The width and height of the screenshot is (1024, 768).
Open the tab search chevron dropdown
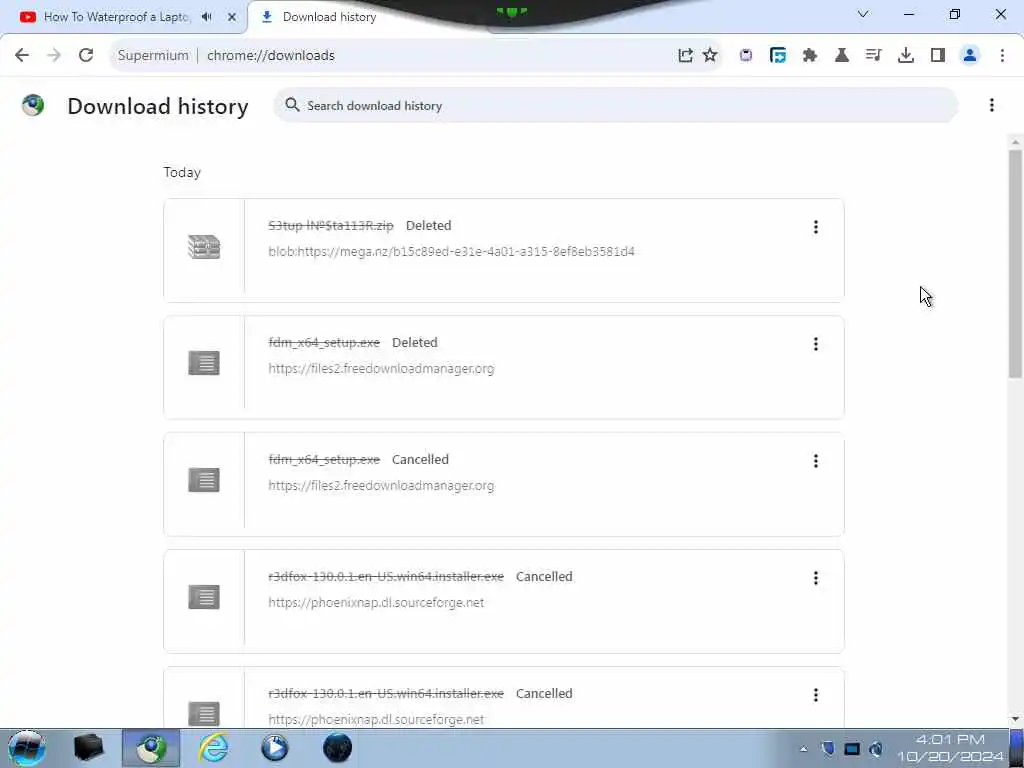pos(863,14)
